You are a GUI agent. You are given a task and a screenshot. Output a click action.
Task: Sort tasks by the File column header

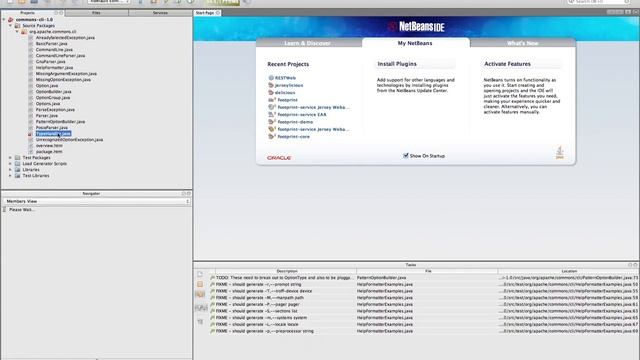(427, 271)
